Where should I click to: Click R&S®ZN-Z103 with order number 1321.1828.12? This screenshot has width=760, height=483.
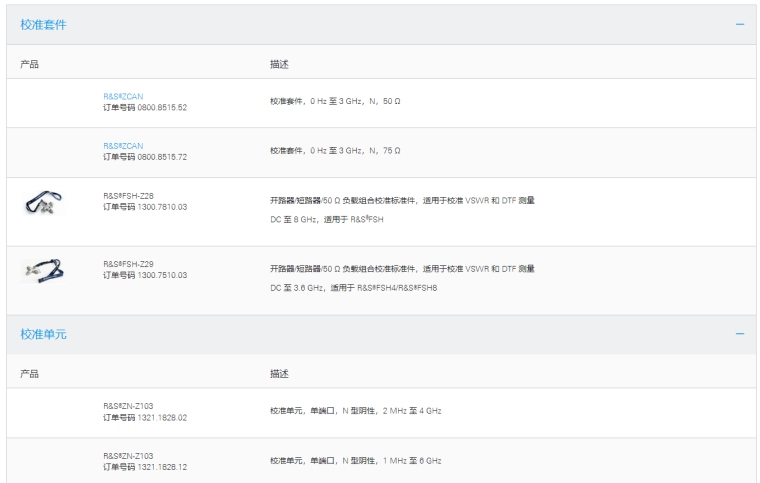pos(128,456)
